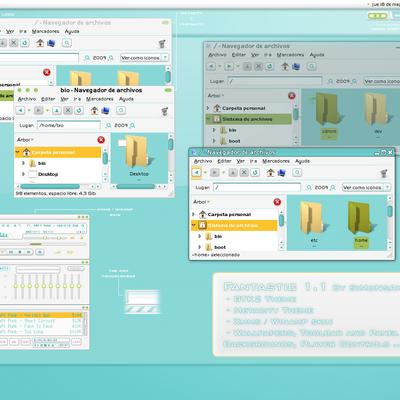Image resolution: width=400 pixels, height=400 pixels.
Task: Click Home icon in the partly hidden top-left window
Action: (x=40, y=43)
